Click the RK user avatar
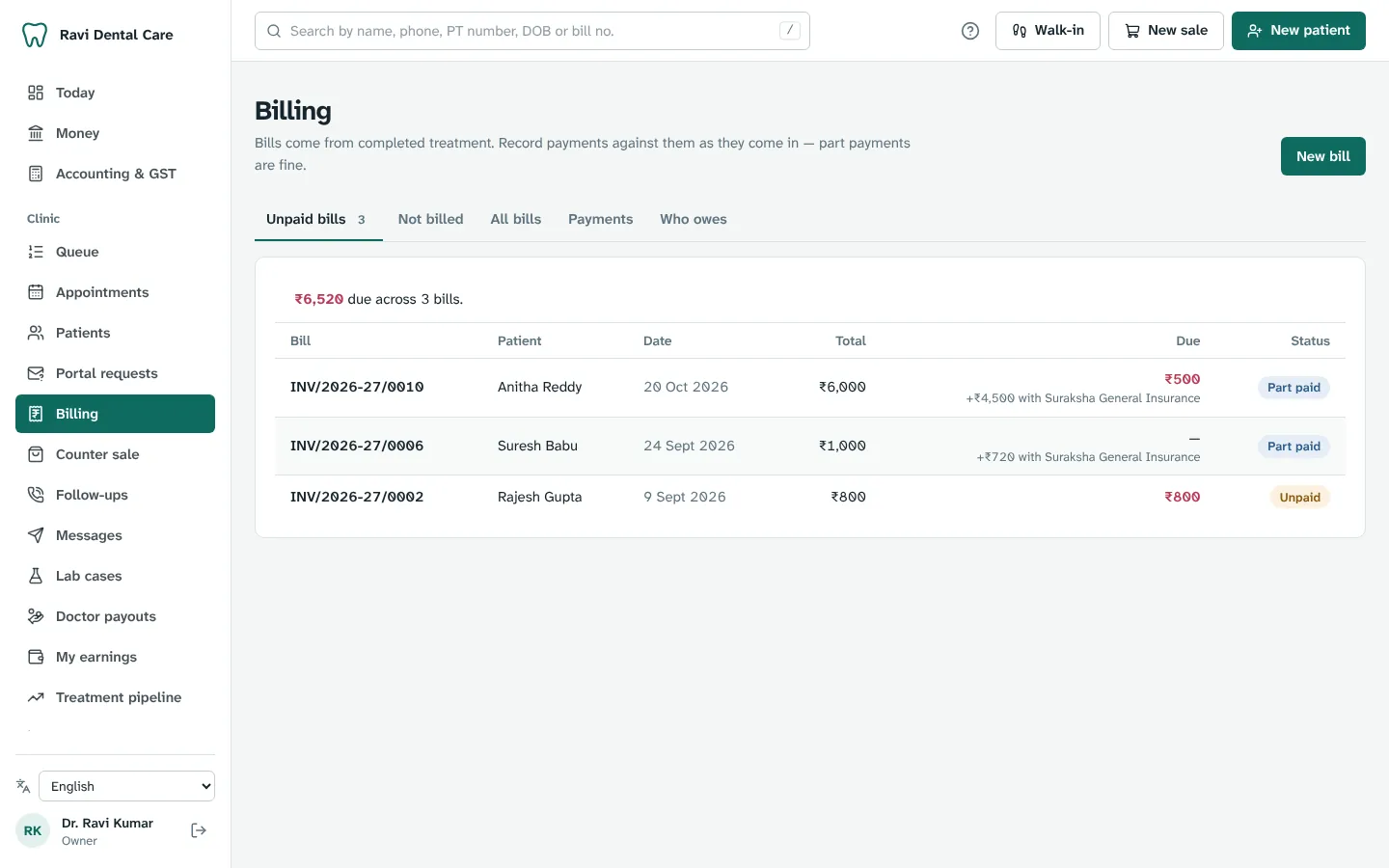 (x=33, y=830)
